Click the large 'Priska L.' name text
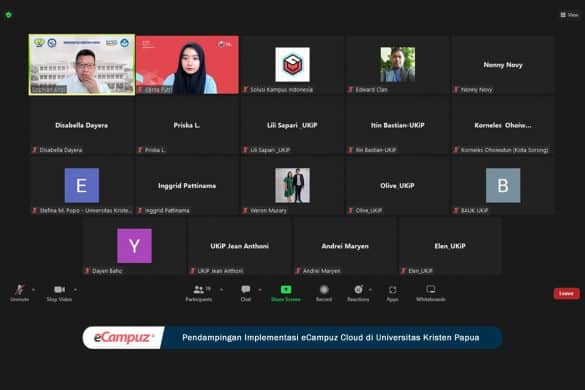The width and height of the screenshot is (585, 390). coord(187,125)
